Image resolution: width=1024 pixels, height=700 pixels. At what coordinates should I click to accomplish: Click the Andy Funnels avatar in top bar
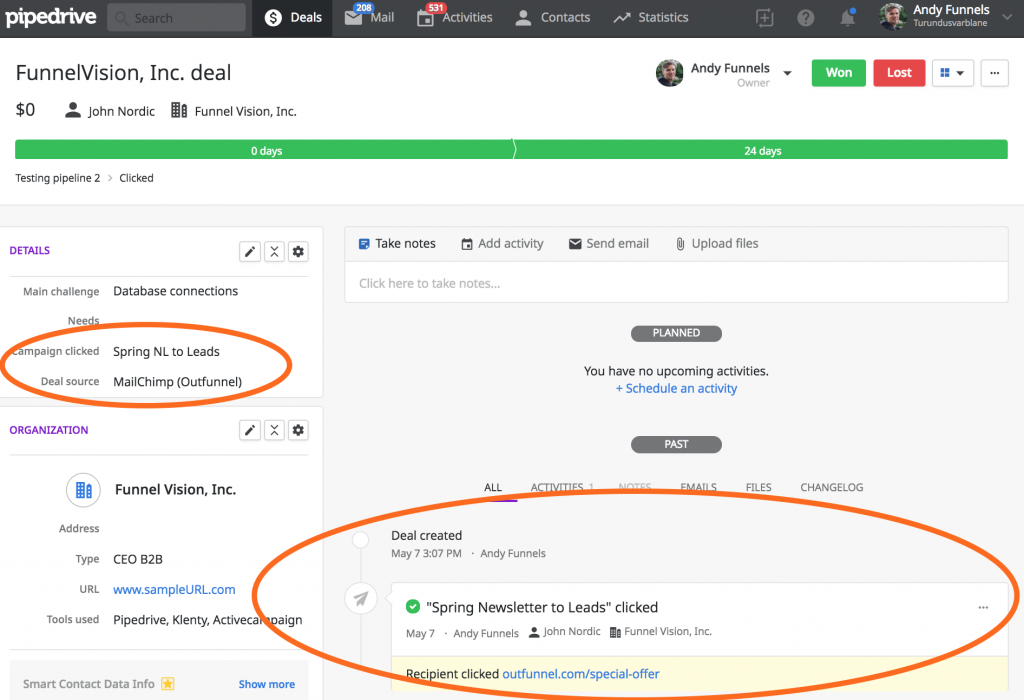(x=893, y=17)
